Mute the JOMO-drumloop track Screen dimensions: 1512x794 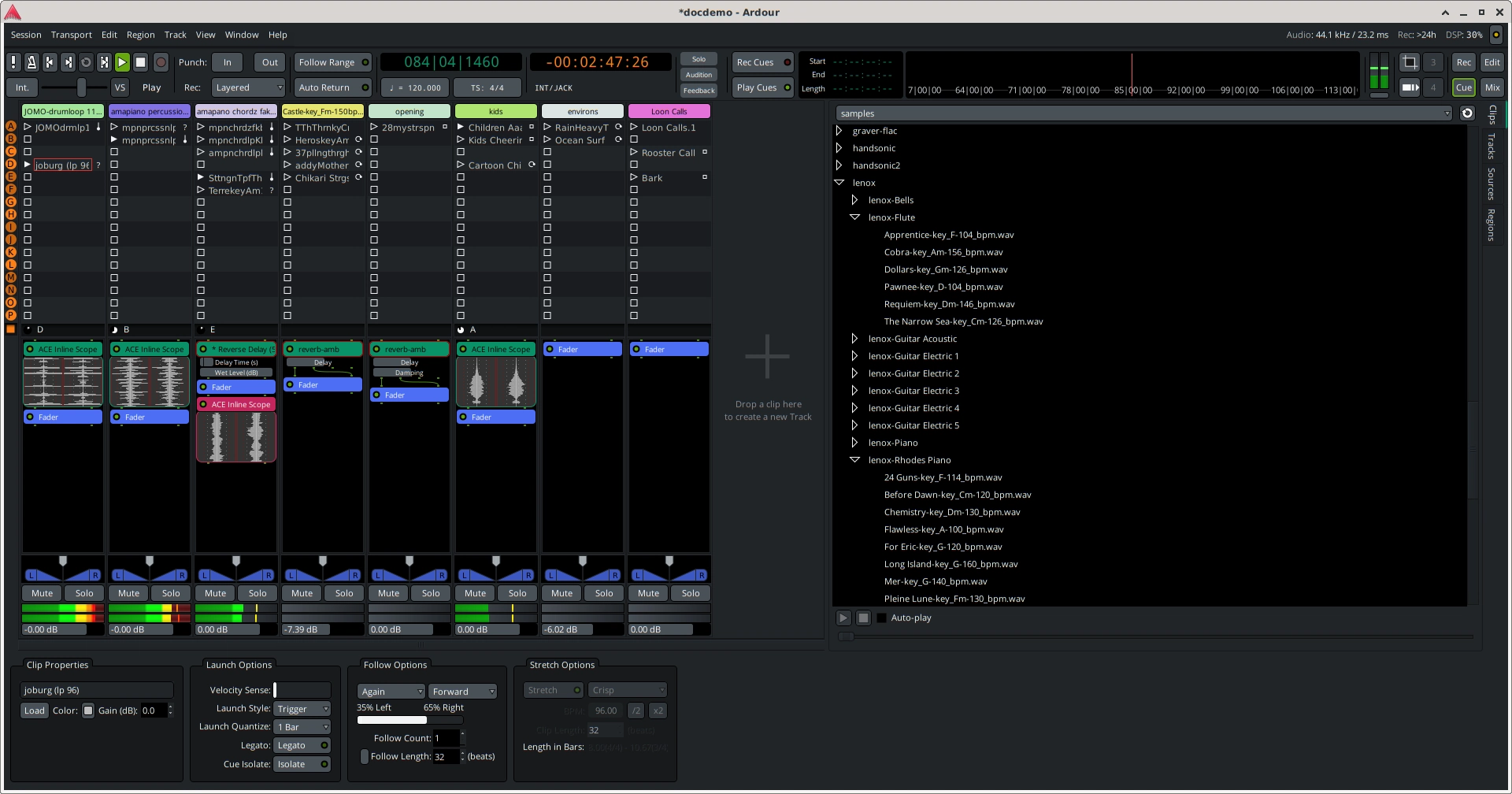41,592
